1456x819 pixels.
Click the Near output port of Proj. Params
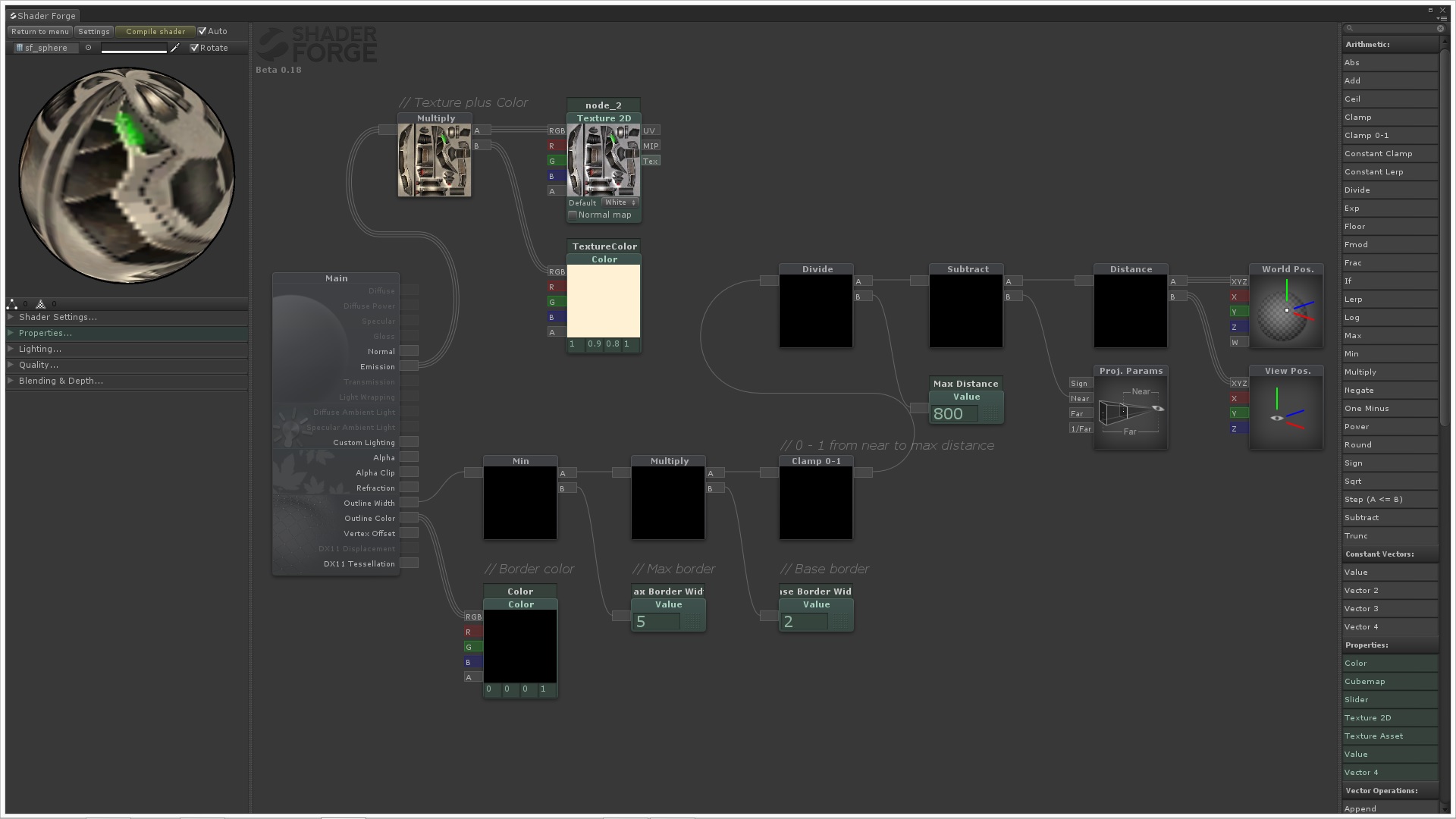[1080, 398]
